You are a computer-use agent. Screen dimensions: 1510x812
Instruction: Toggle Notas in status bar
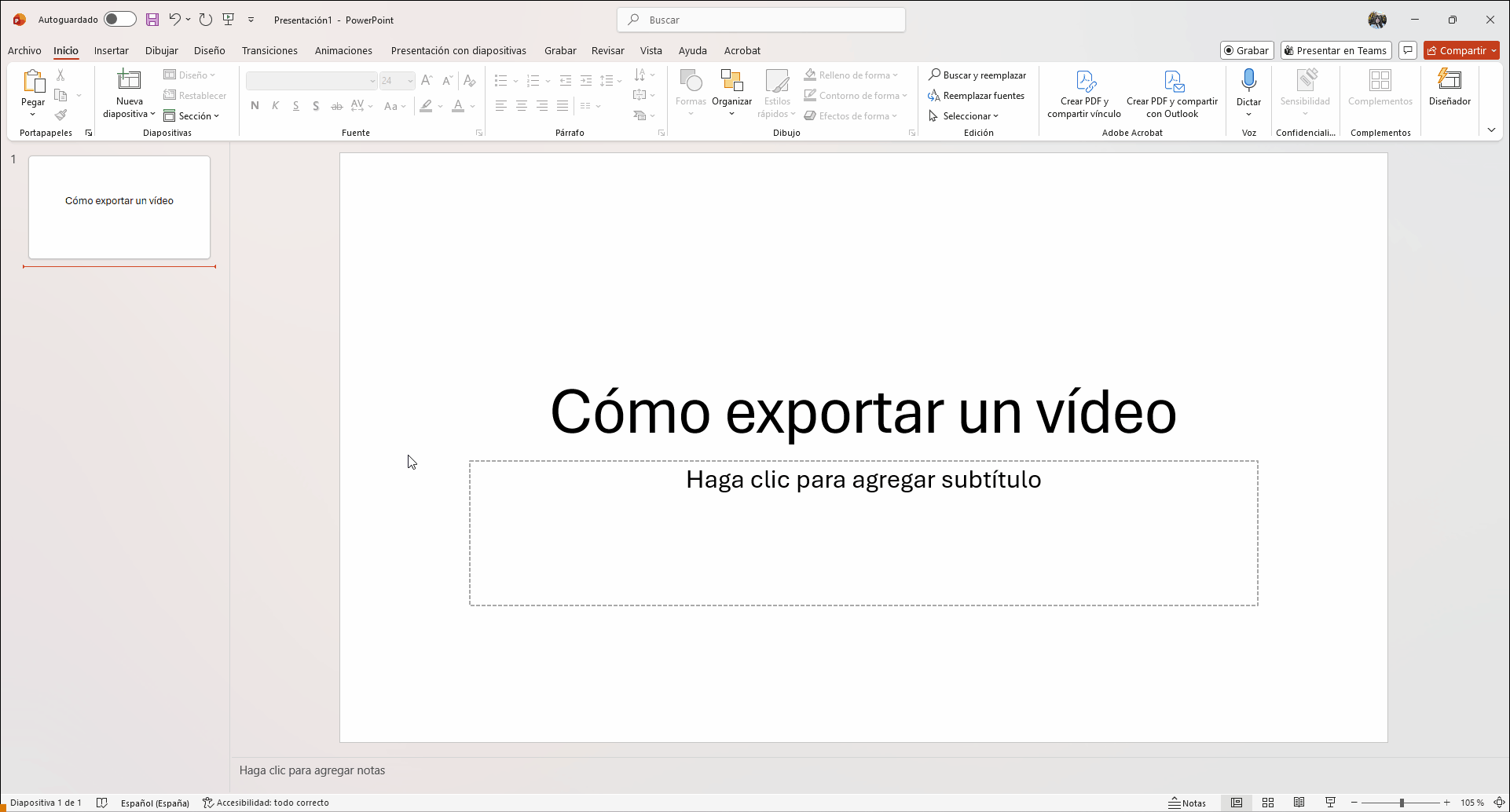pos(1187,803)
